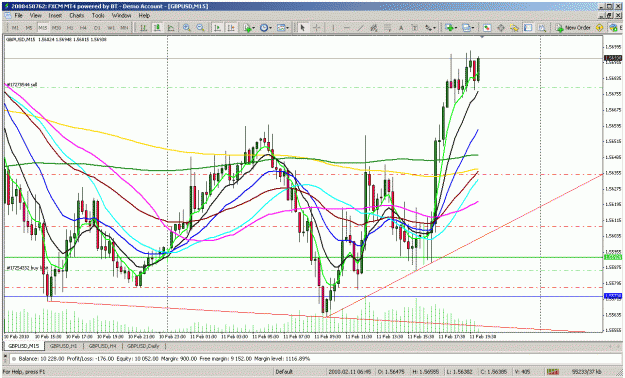Open the Window menu

(x=121, y=16)
